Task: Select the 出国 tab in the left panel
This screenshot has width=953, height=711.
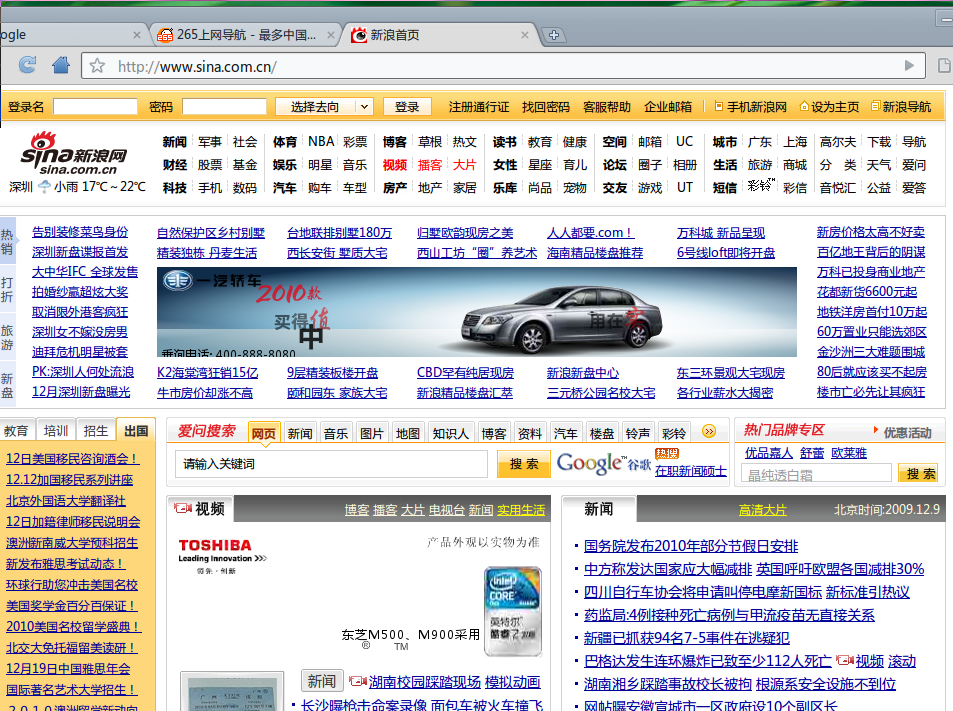Action: pyautogui.click(x=136, y=431)
